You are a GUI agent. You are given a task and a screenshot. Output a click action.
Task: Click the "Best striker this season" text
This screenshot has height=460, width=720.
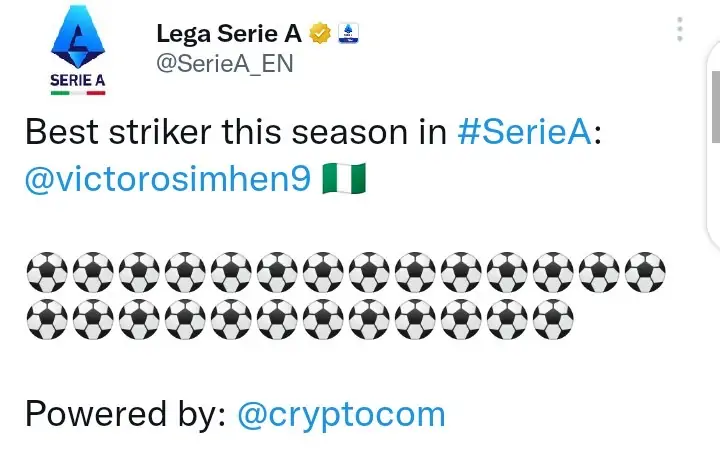click(x=235, y=133)
